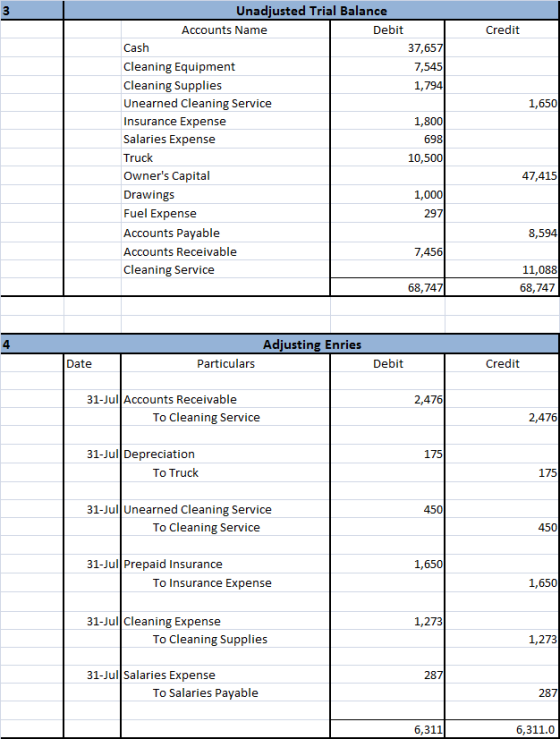This screenshot has height=739, width=560.
Task: Select the 'Cash' account name cell
Action: tap(225, 48)
